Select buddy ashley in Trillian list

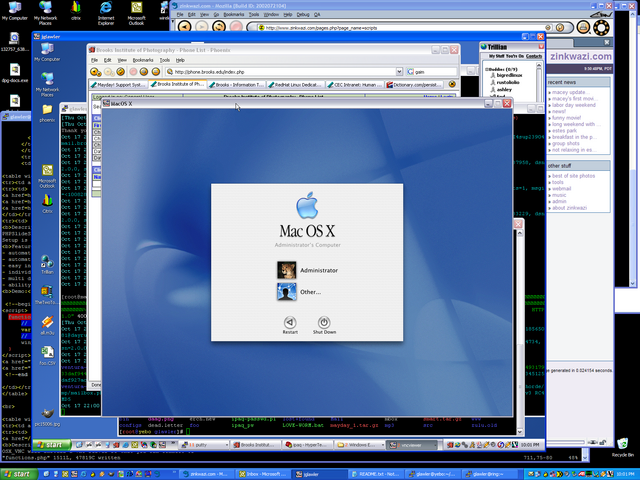[504, 89]
